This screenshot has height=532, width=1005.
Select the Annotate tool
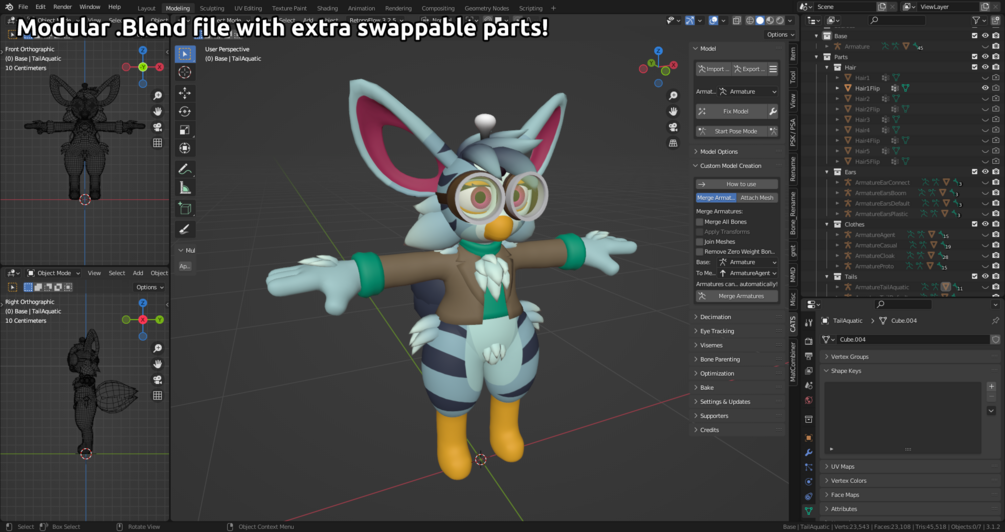185,169
